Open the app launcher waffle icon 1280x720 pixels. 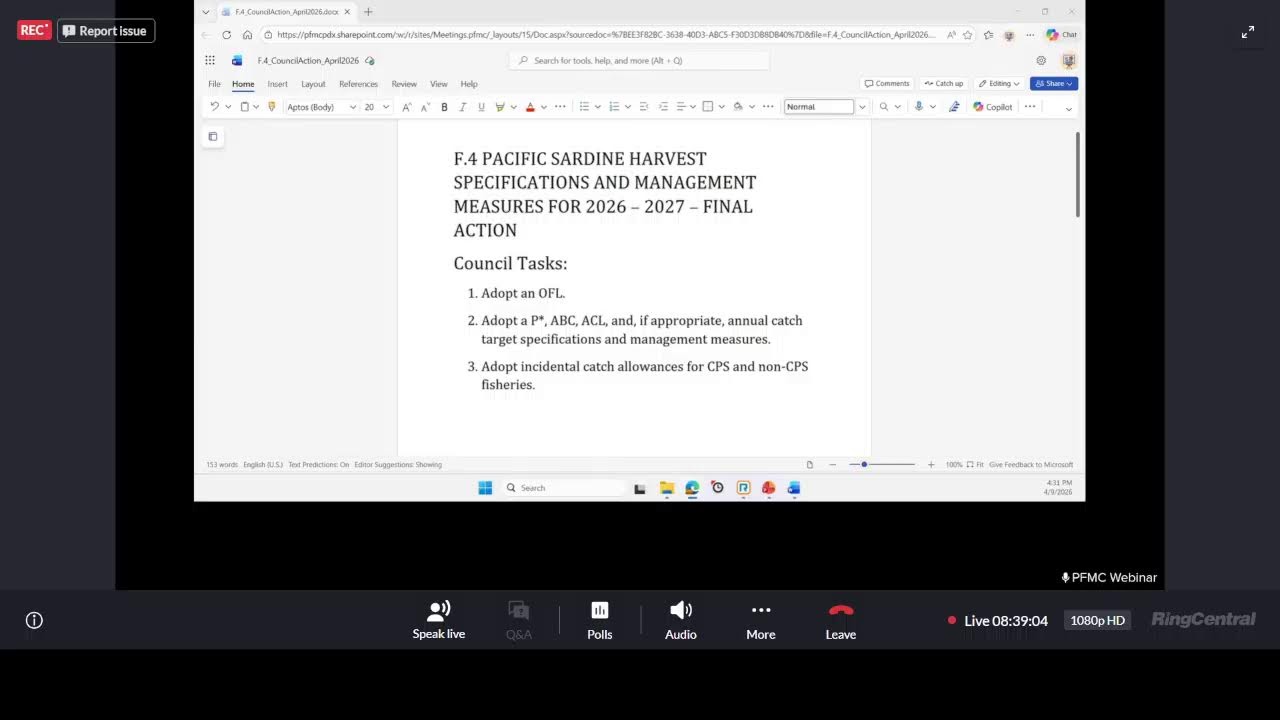[210, 61]
